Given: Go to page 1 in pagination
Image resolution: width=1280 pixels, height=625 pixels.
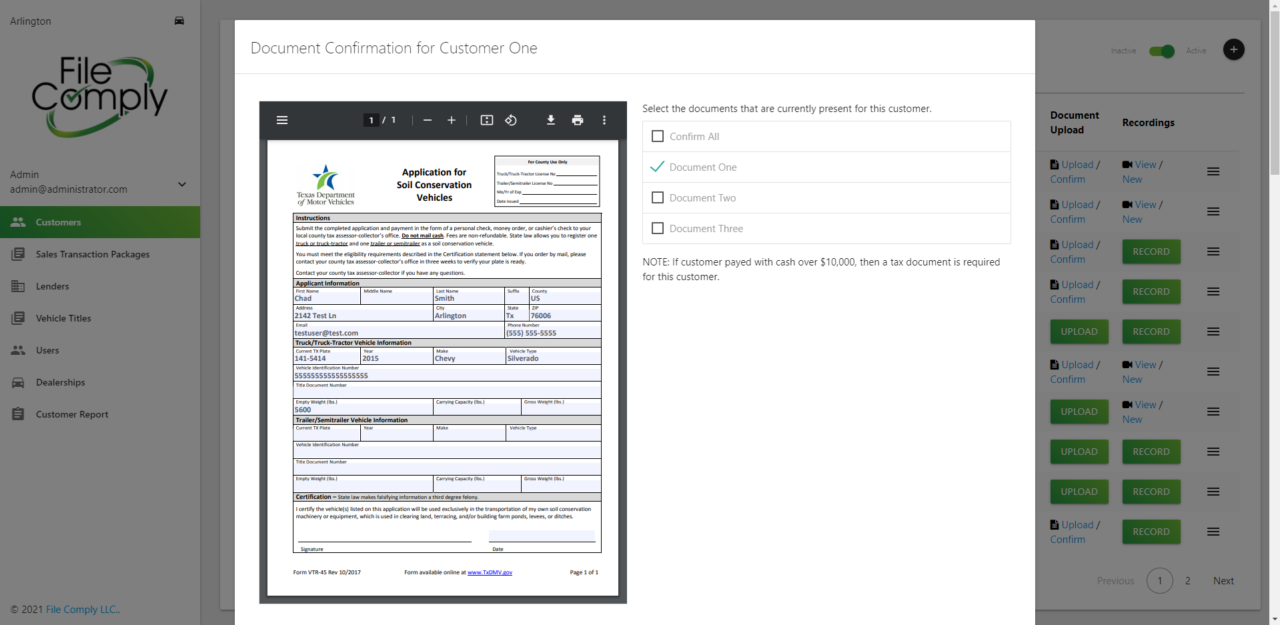Looking at the screenshot, I should [x=1159, y=581].
